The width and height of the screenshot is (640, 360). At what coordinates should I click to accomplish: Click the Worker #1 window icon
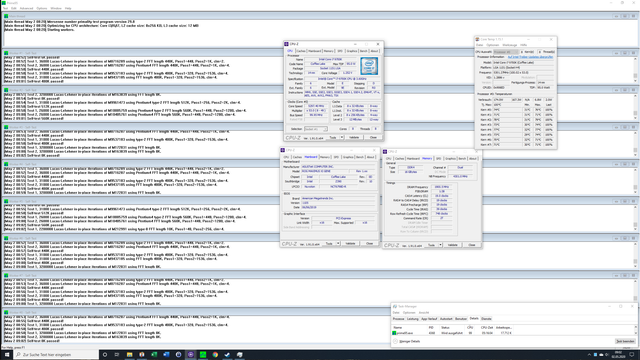[6, 53]
